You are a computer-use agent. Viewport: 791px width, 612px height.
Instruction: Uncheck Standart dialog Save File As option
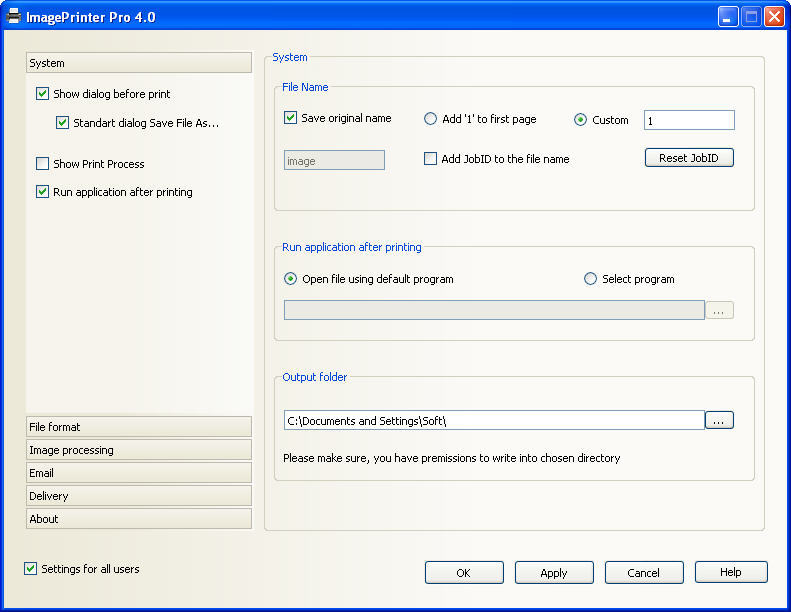coord(62,123)
